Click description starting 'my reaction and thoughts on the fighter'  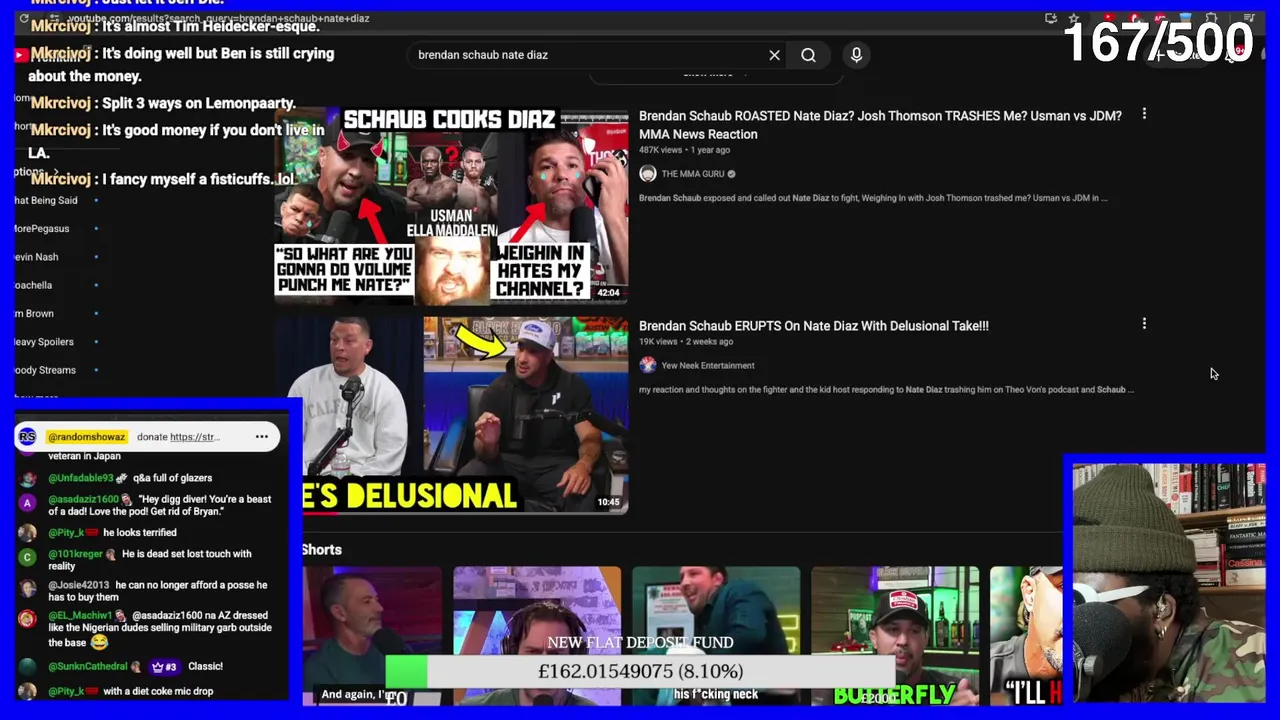886,389
